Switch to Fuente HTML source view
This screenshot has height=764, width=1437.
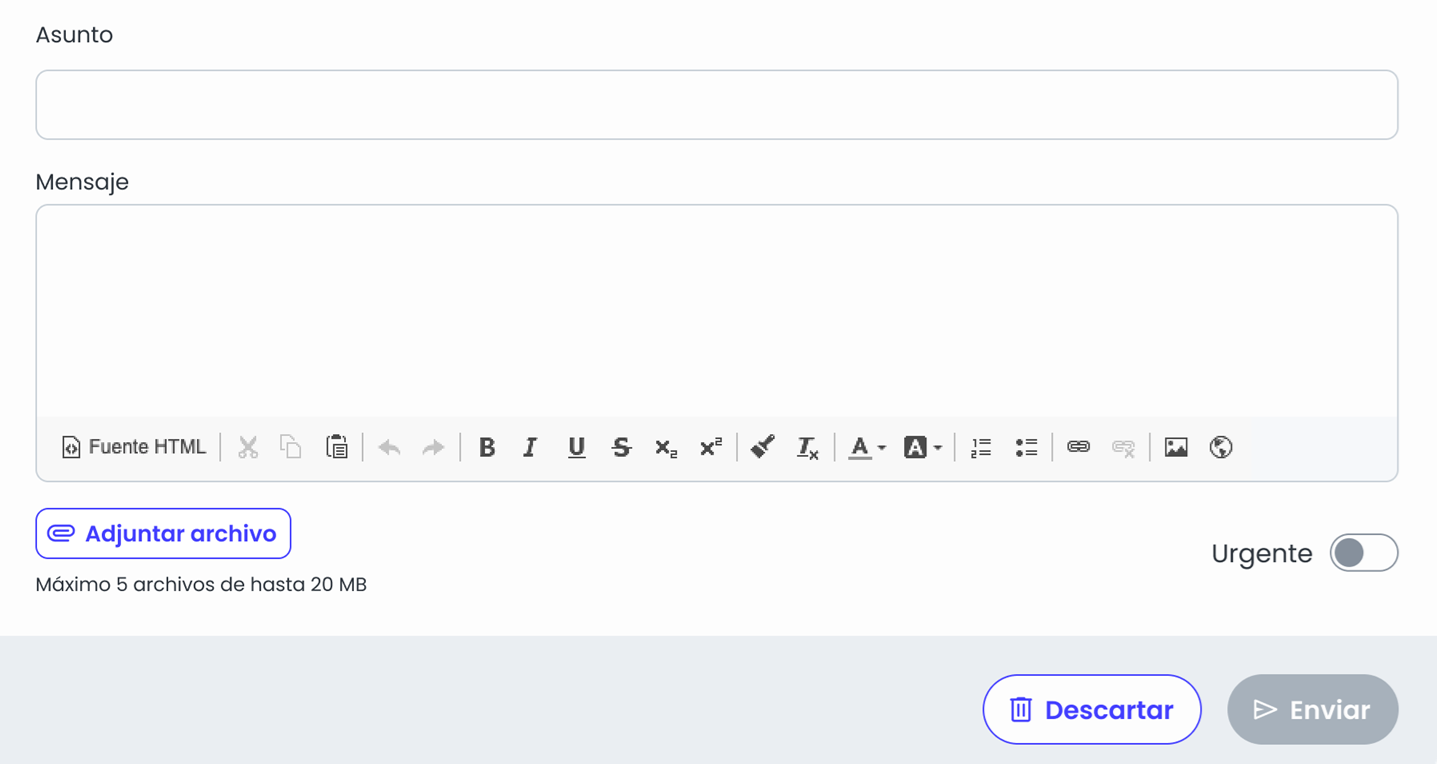[x=133, y=447]
